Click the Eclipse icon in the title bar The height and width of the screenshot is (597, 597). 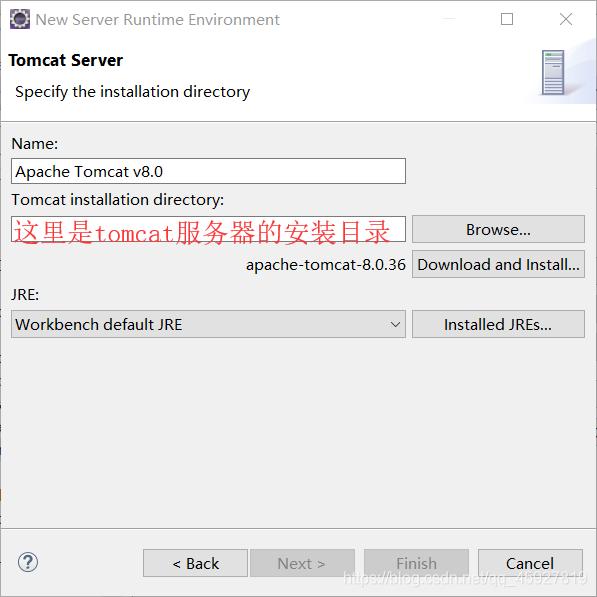click(19, 19)
